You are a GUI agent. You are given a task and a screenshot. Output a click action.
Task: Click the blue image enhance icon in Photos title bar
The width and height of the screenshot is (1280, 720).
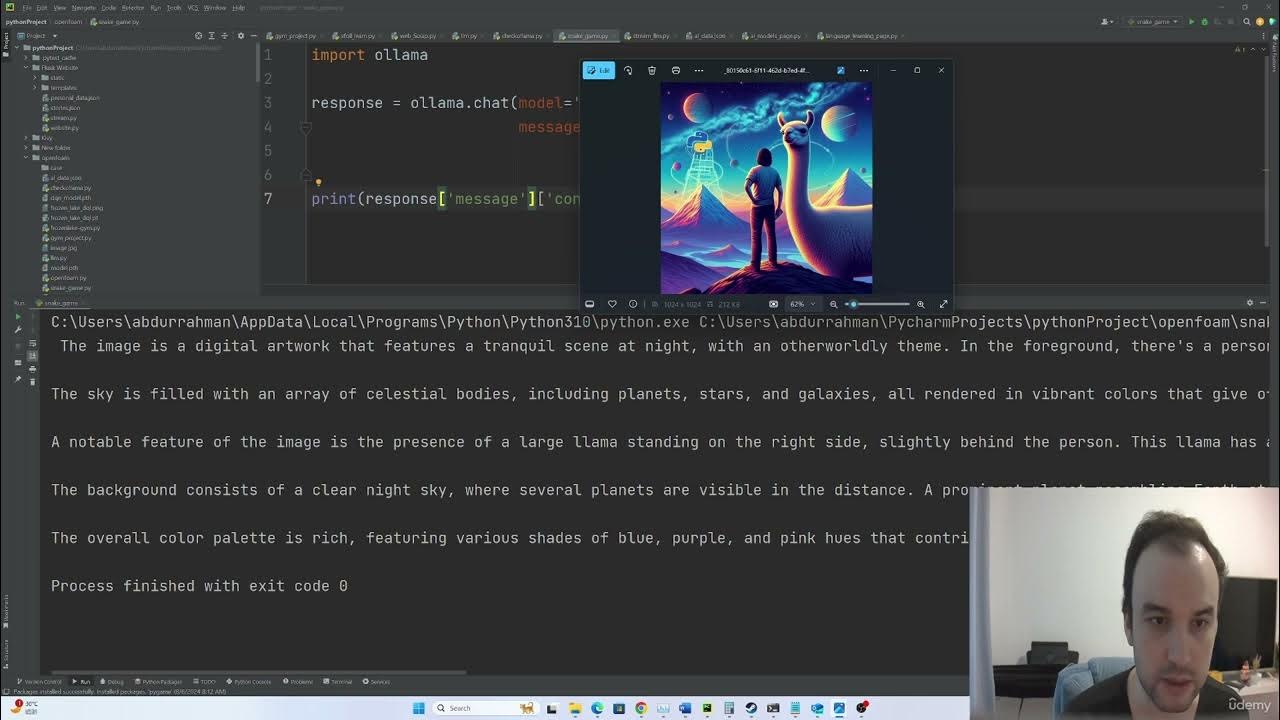pyautogui.click(x=840, y=70)
